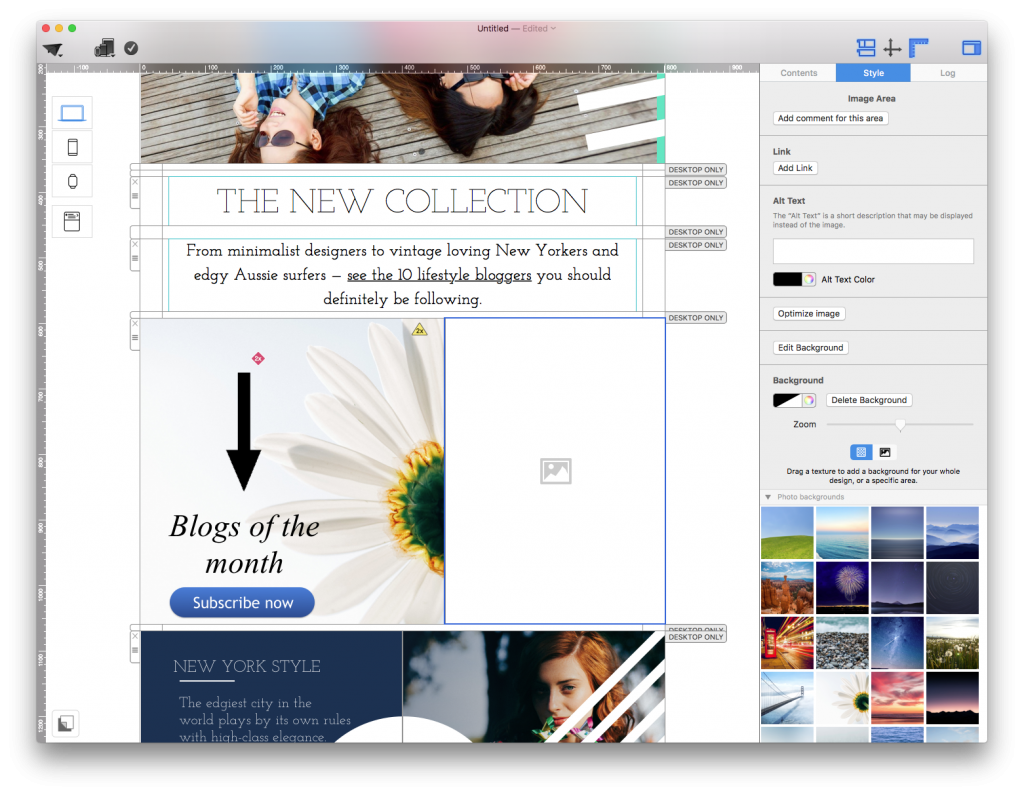Select the texture backgrounds toggle button
The height and width of the screenshot is (795, 1024).
point(861,452)
